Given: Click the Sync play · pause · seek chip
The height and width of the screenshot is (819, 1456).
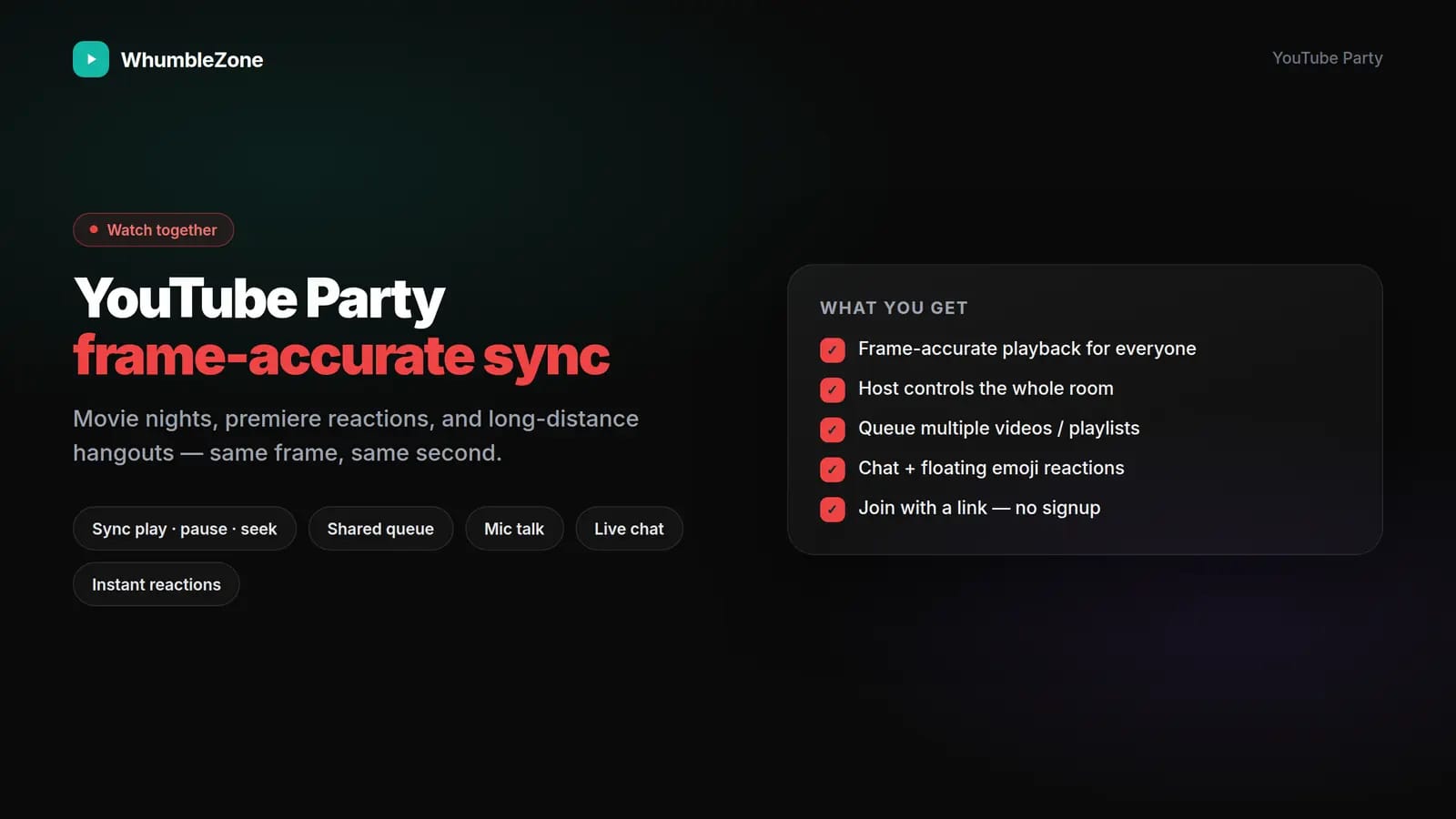Looking at the screenshot, I should 185,529.
